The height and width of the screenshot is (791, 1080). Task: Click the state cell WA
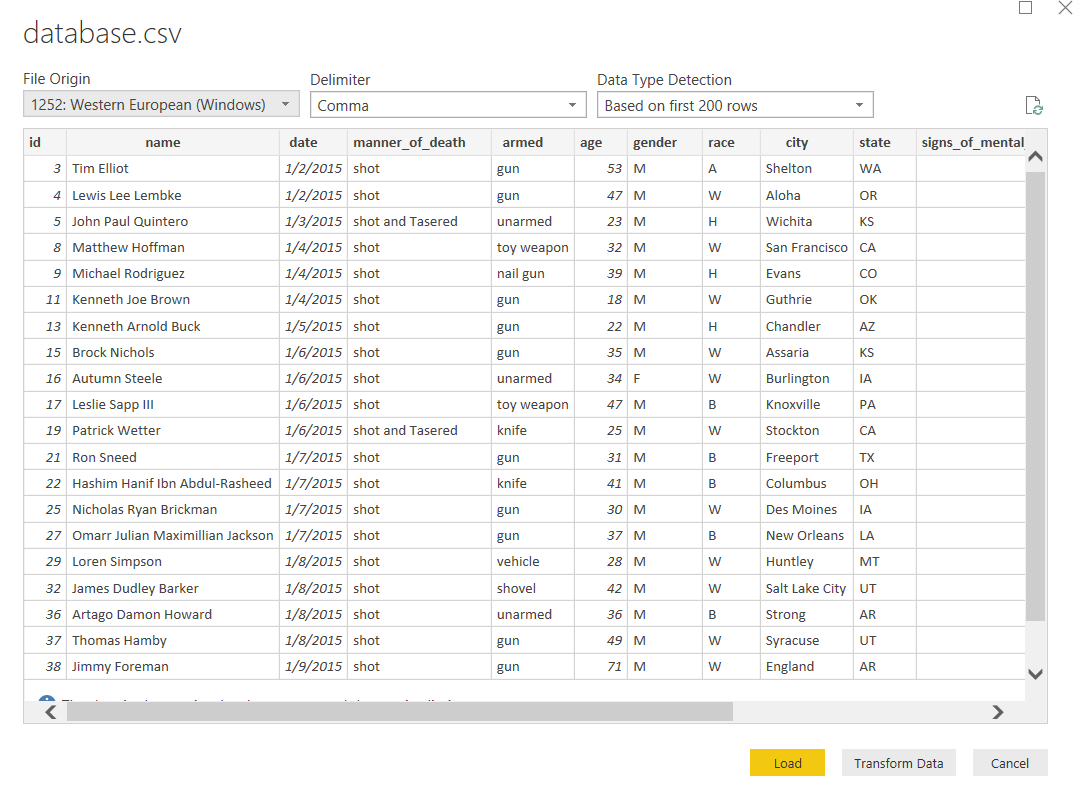[884, 169]
